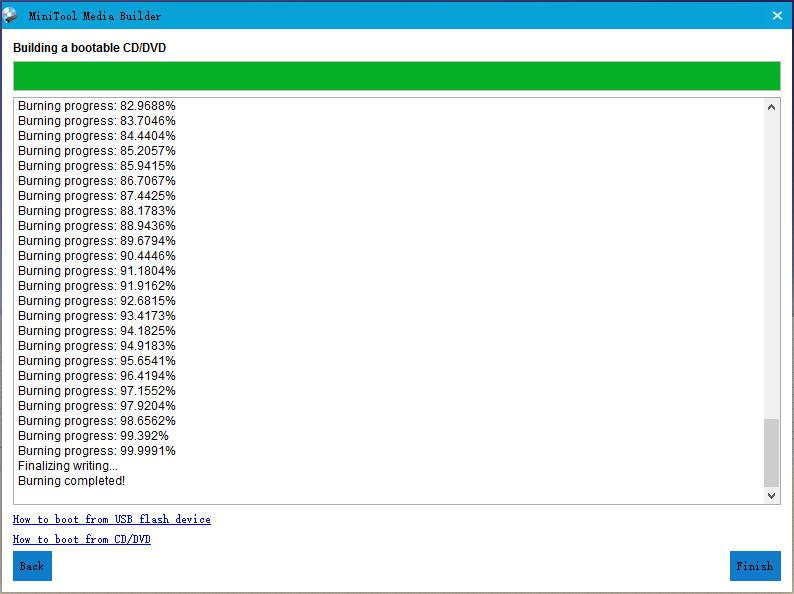Select the 'Burning completed!' log line
Image resolution: width=794 pixels, height=594 pixels.
[x=71, y=481]
